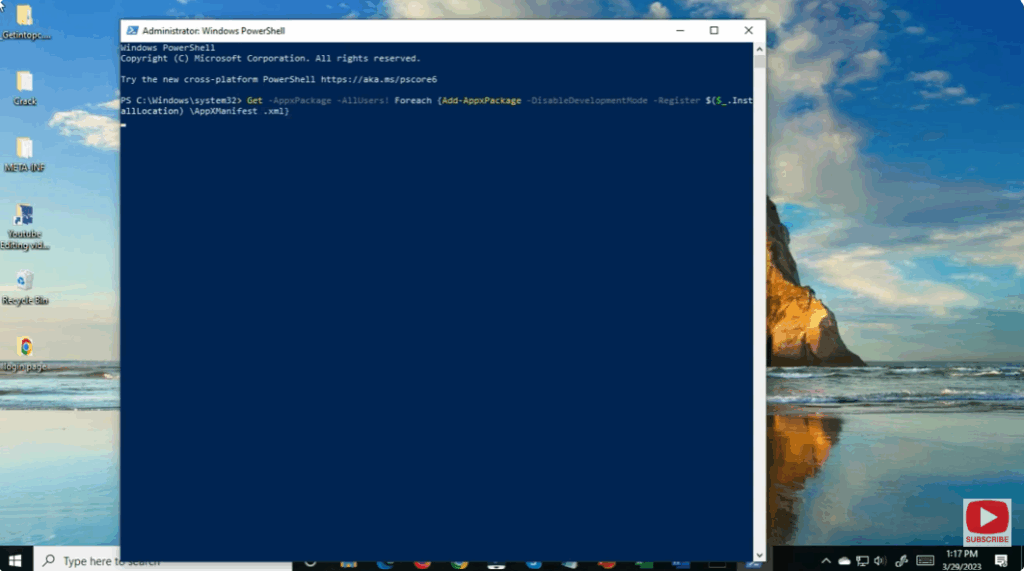The width and height of the screenshot is (1024, 571).
Task: Open the notification center icon
Action: 1001,561
